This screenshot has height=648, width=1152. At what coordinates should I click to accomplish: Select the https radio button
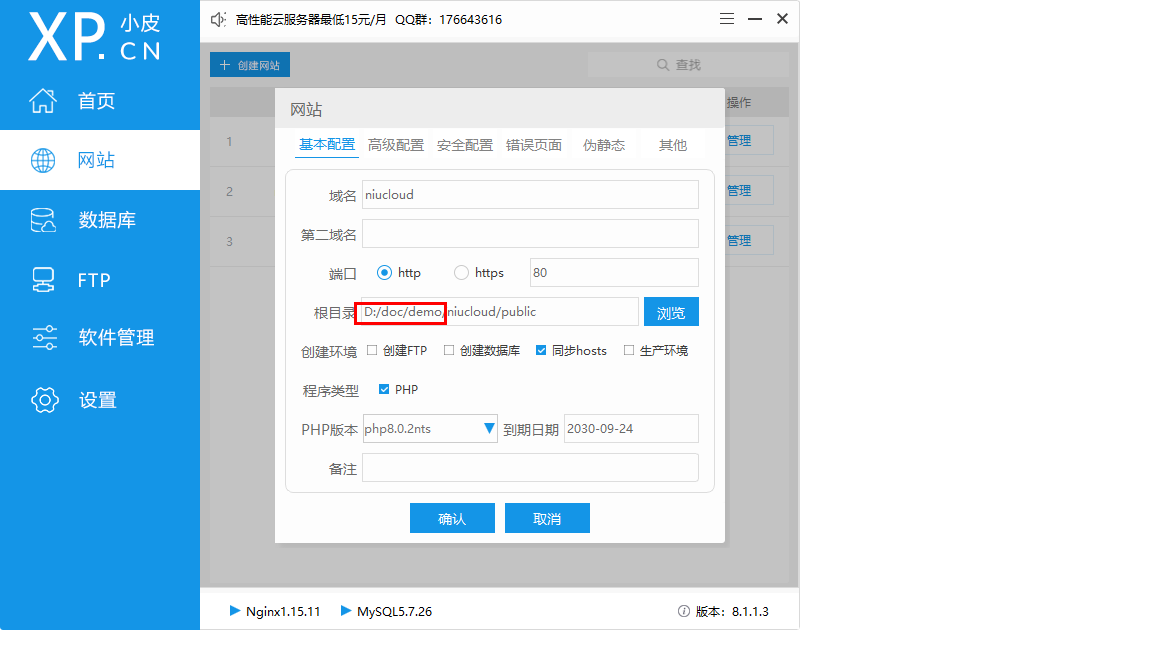click(x=461, y=273)
